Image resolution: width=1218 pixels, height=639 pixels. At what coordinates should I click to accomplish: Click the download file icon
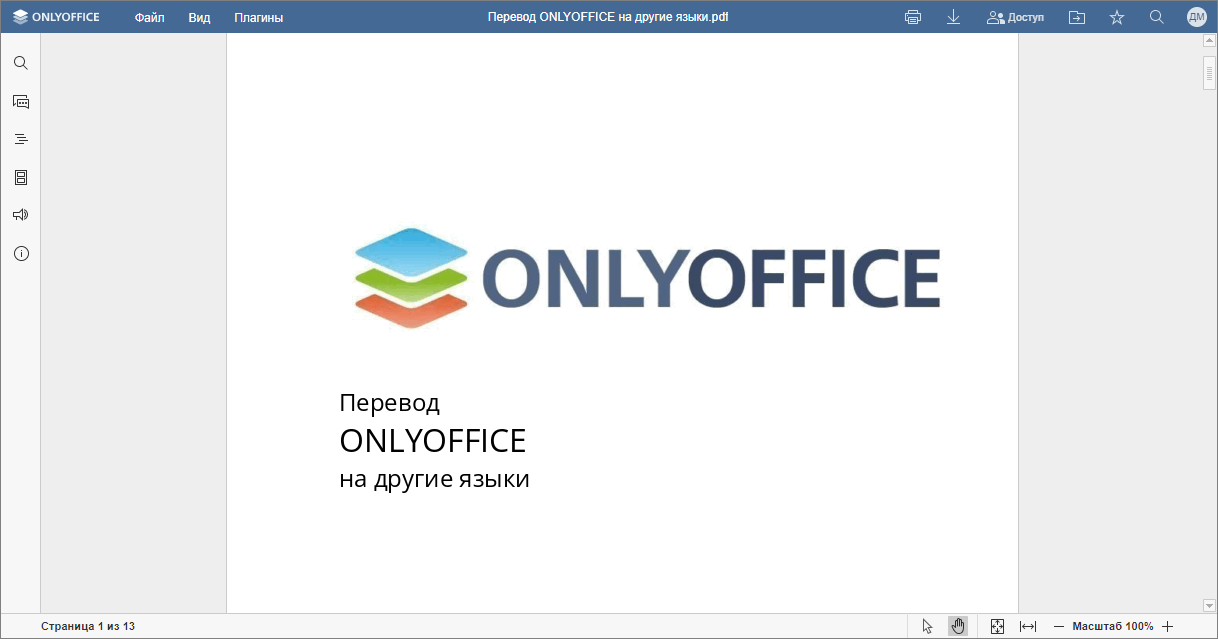click(x=953, y=17)
